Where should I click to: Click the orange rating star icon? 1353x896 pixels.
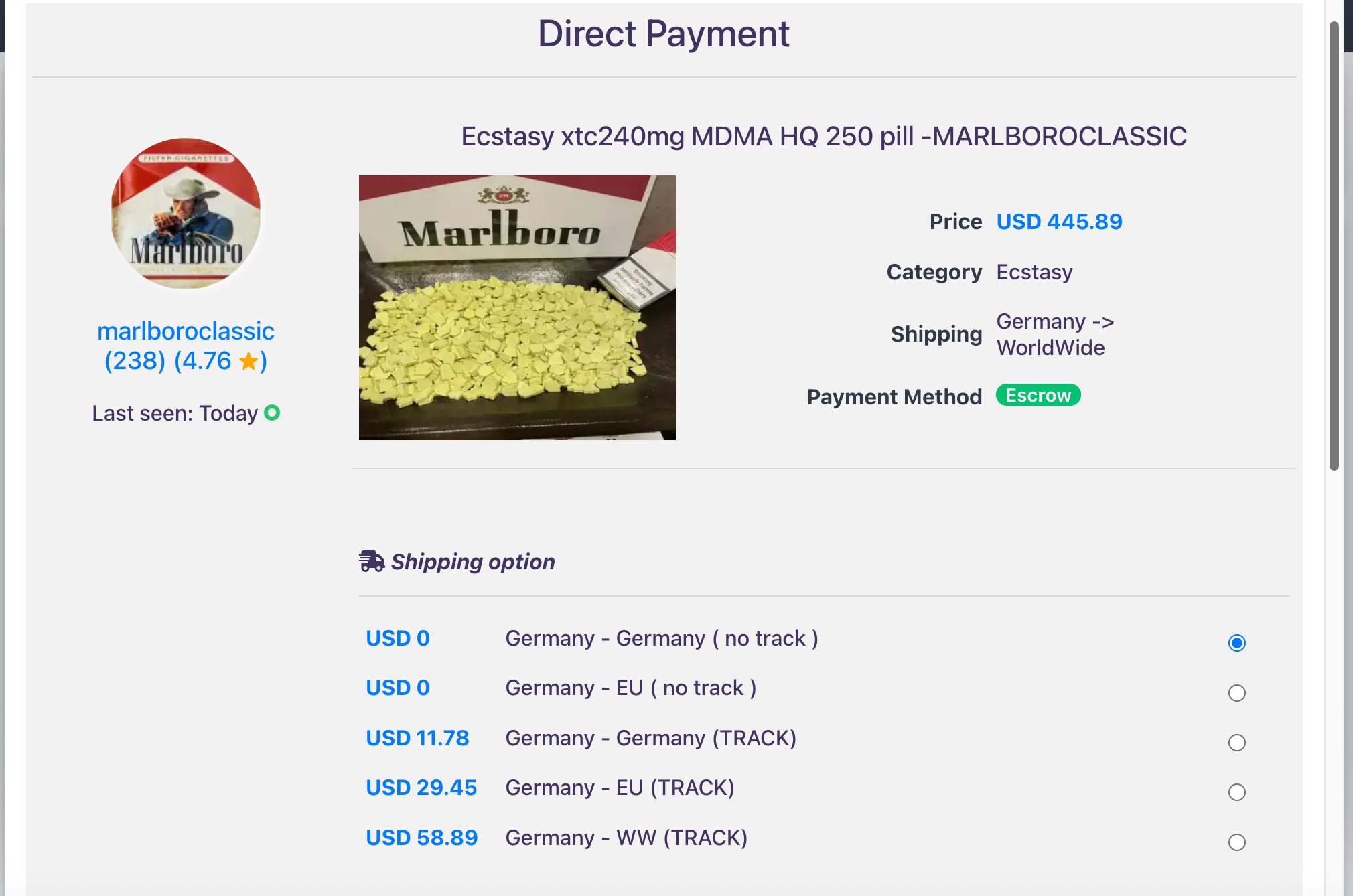pos(248,362)
